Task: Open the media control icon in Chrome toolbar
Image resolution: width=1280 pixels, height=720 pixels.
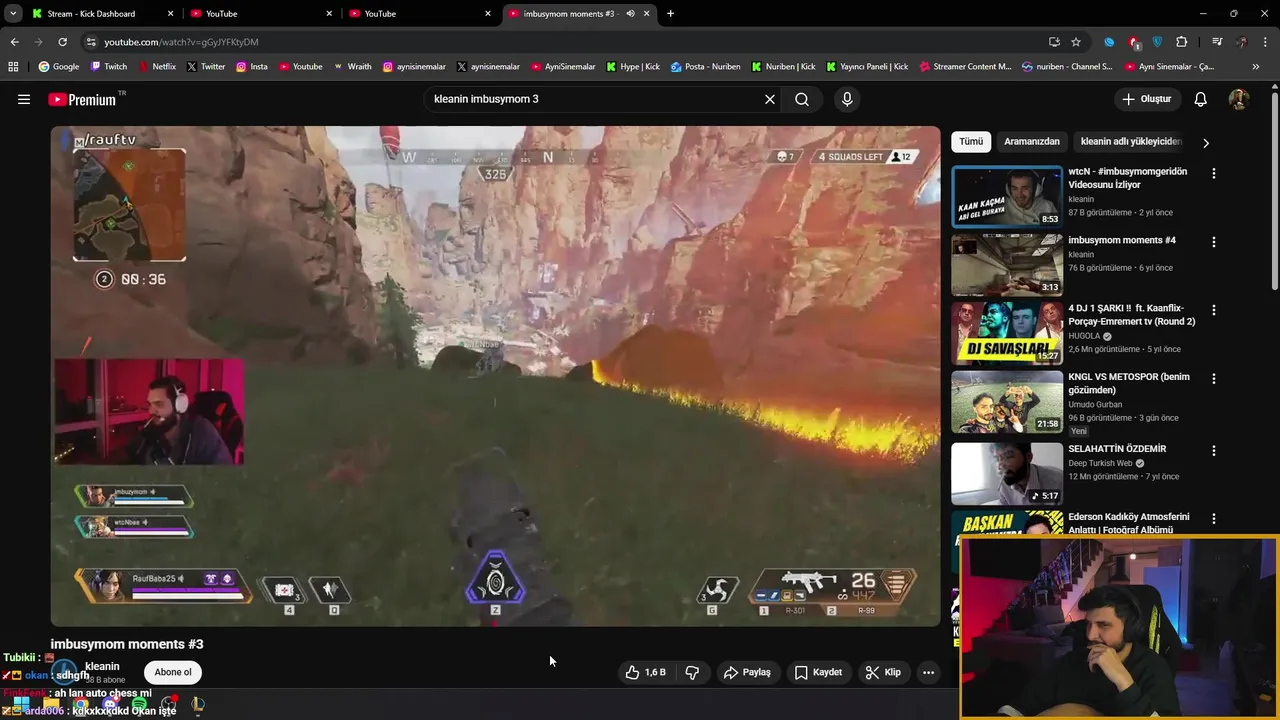Action: (1217, 42)
